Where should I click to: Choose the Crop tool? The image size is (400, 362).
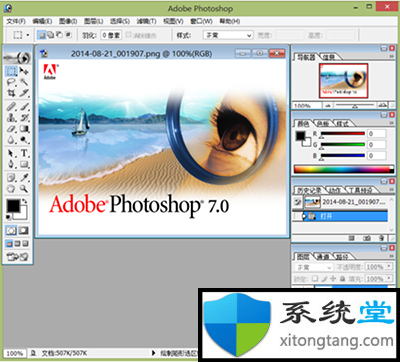[11, 93]
